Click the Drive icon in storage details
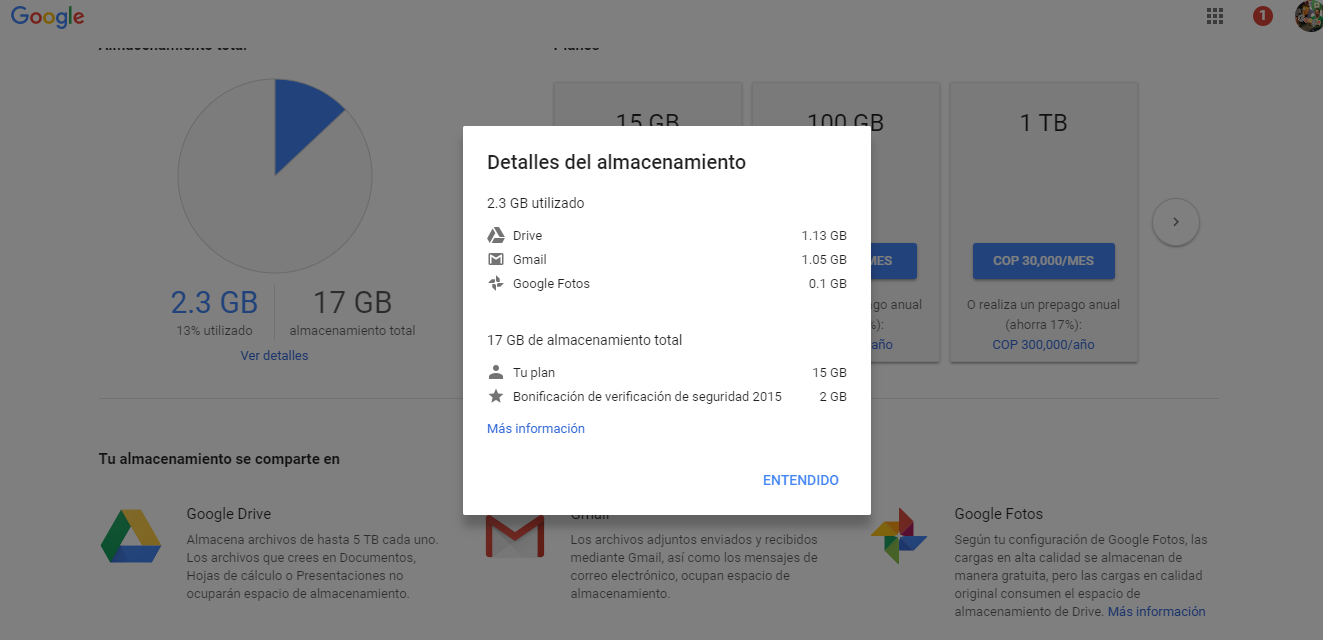 coord(496,236)
